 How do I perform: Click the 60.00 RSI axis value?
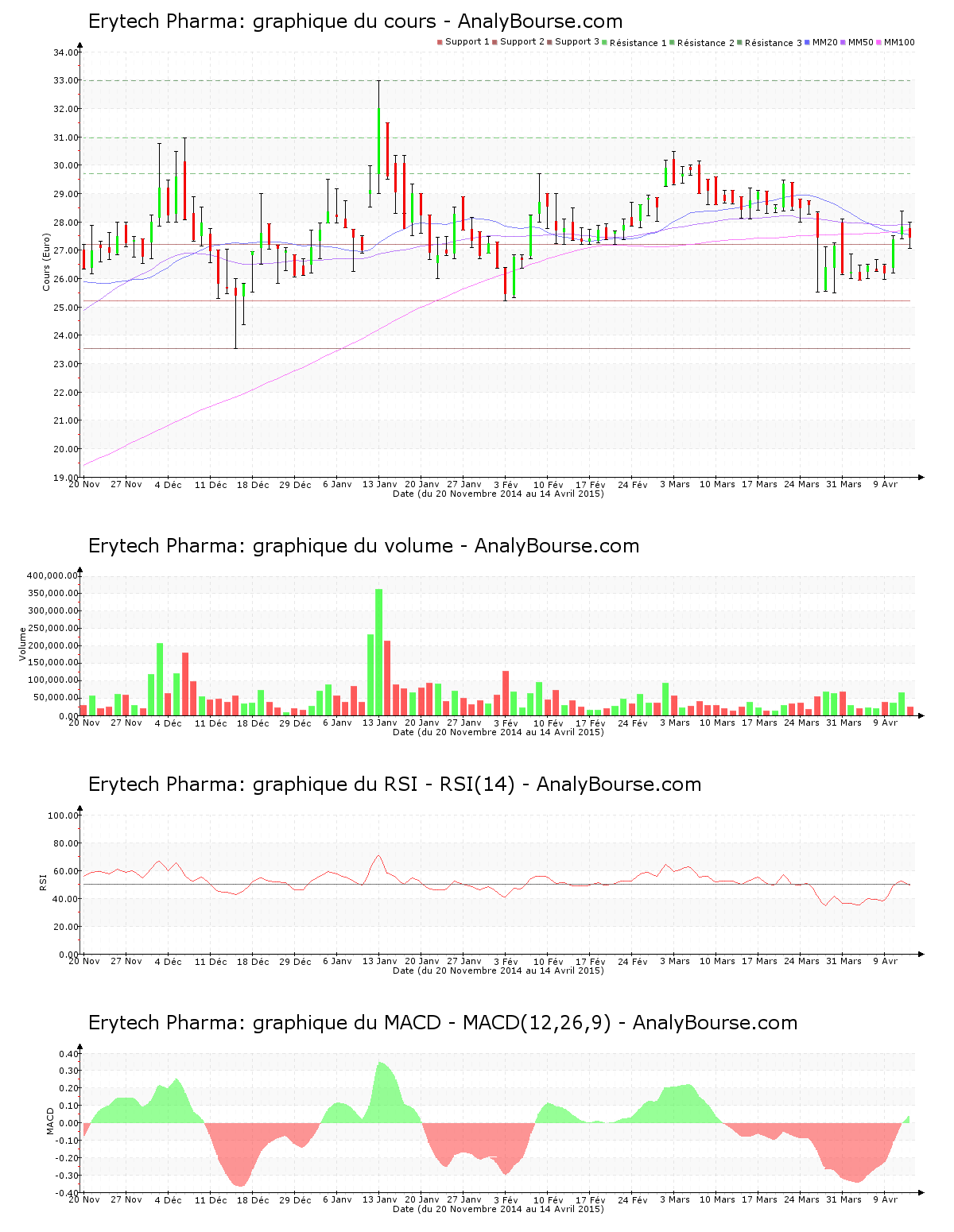(66, 871)
